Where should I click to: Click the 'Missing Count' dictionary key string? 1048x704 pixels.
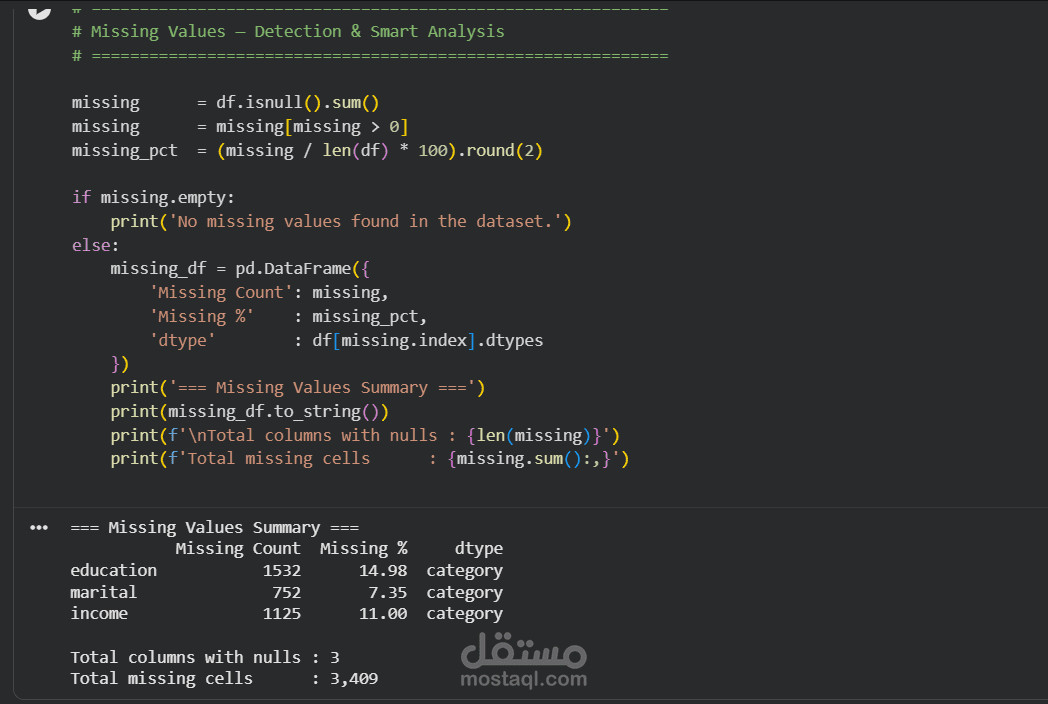(x=221, y=293)
